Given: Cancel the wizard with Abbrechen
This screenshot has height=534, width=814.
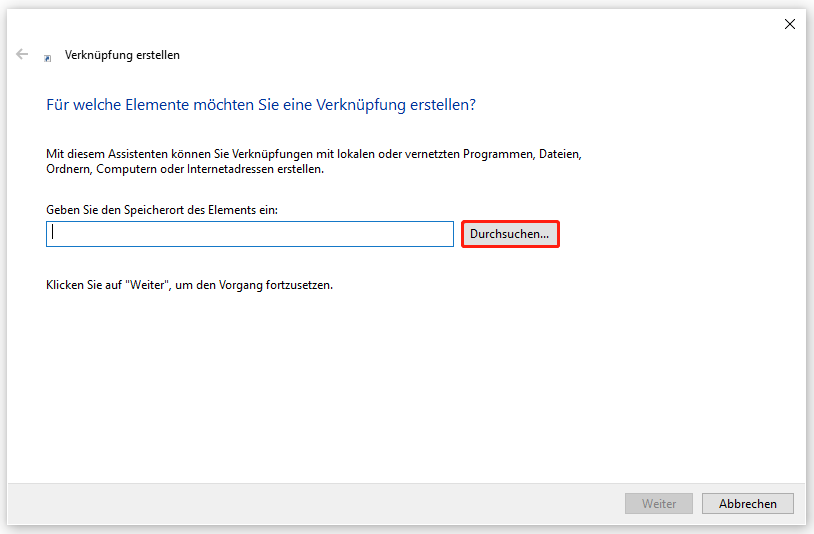Looking at the screenshot, I should click(x=748, y=503).
